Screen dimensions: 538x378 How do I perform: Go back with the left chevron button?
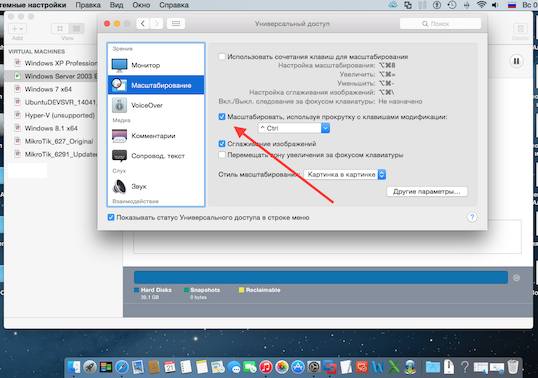(x=143, y=24)
